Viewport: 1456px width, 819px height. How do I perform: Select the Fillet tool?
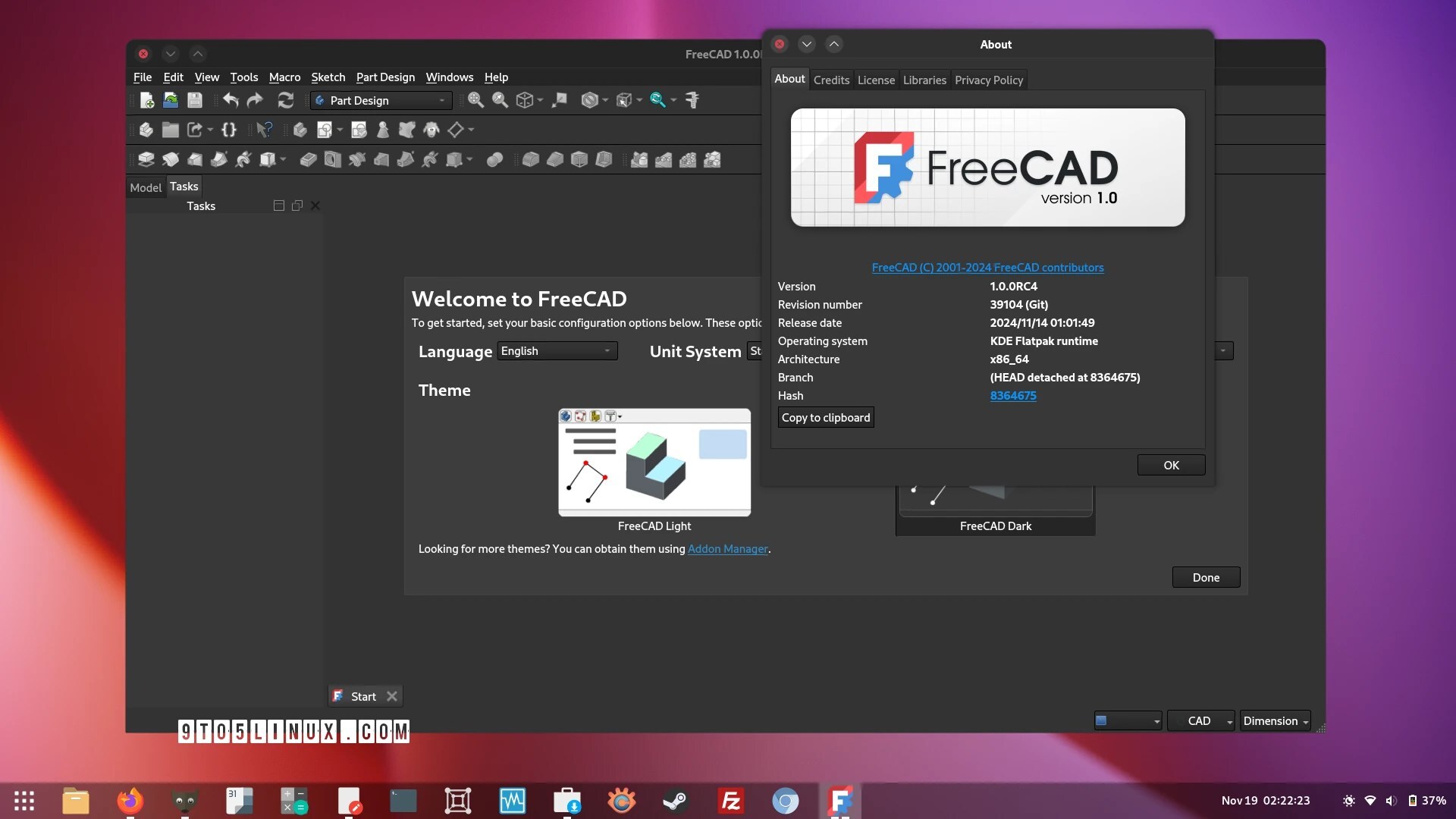tap(531, 159)
